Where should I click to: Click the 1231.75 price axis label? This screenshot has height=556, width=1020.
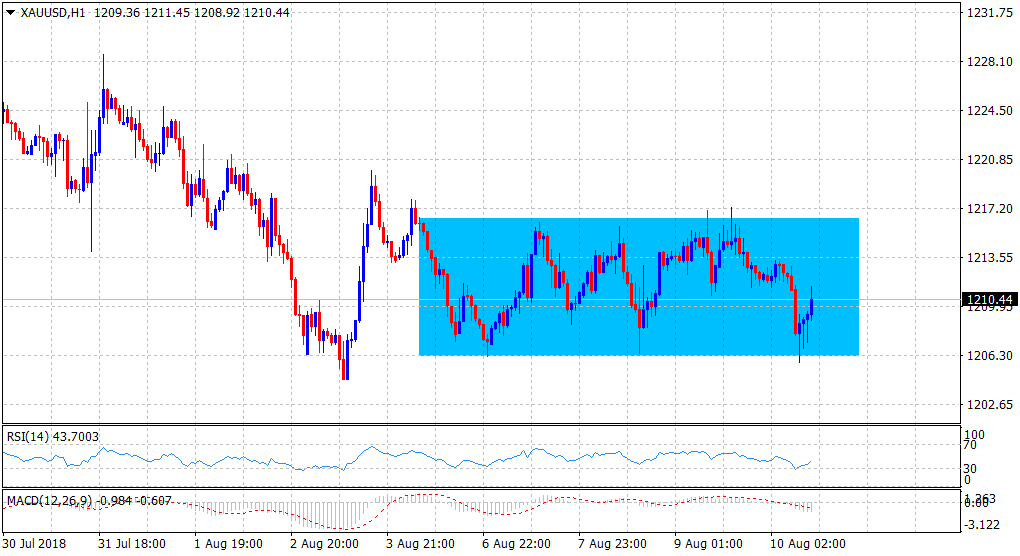click(988, 13)
